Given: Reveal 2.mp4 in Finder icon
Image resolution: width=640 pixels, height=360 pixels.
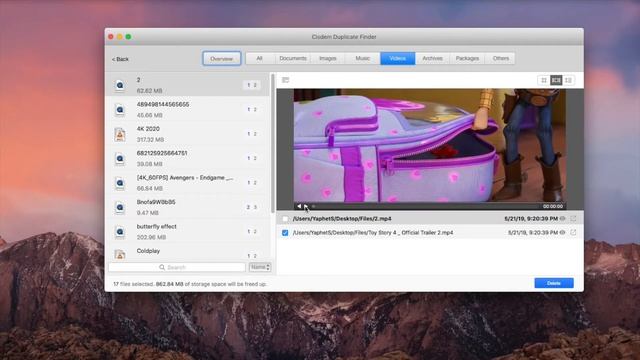Looking at the screenshot, I should click(573, 219).
